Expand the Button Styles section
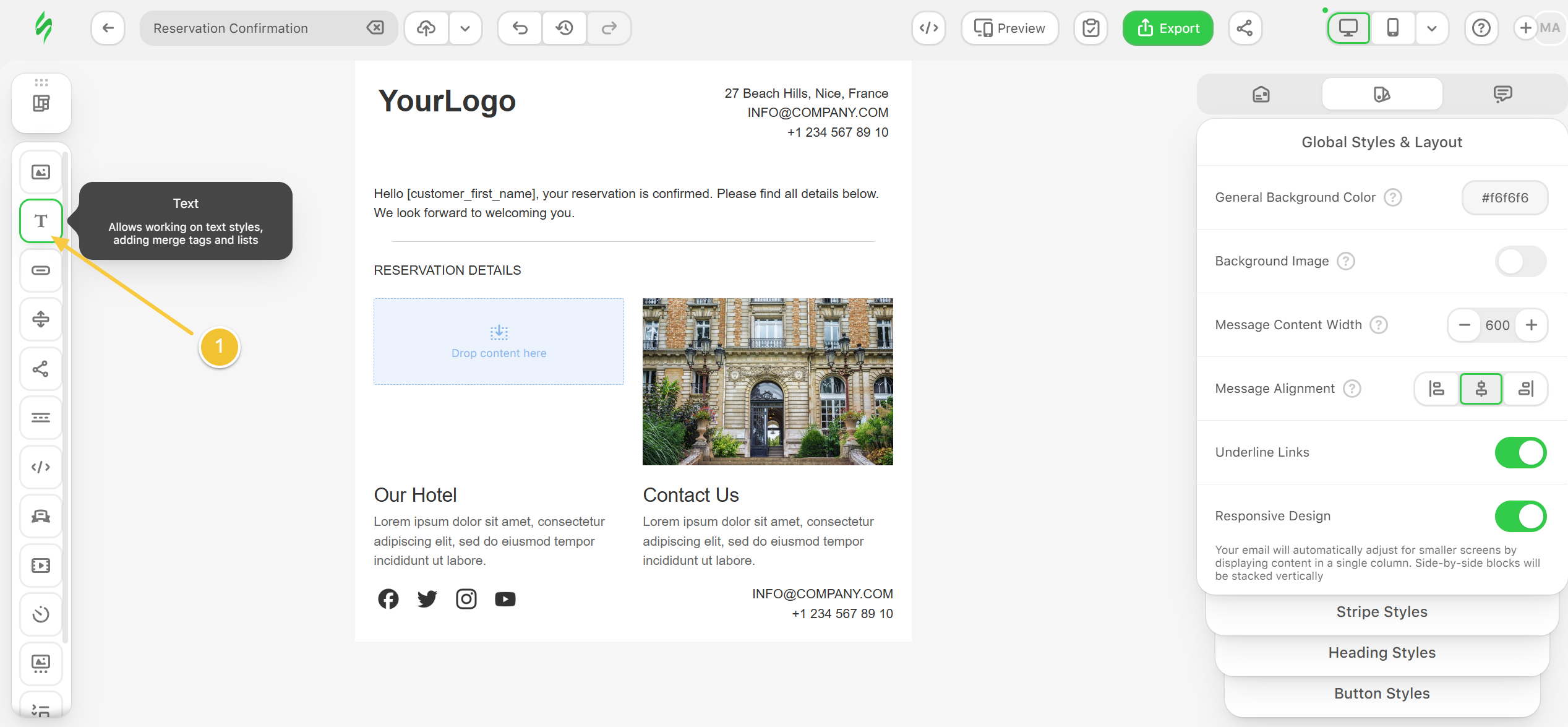The image size is (1568, 727). [x=1382, y=694]
